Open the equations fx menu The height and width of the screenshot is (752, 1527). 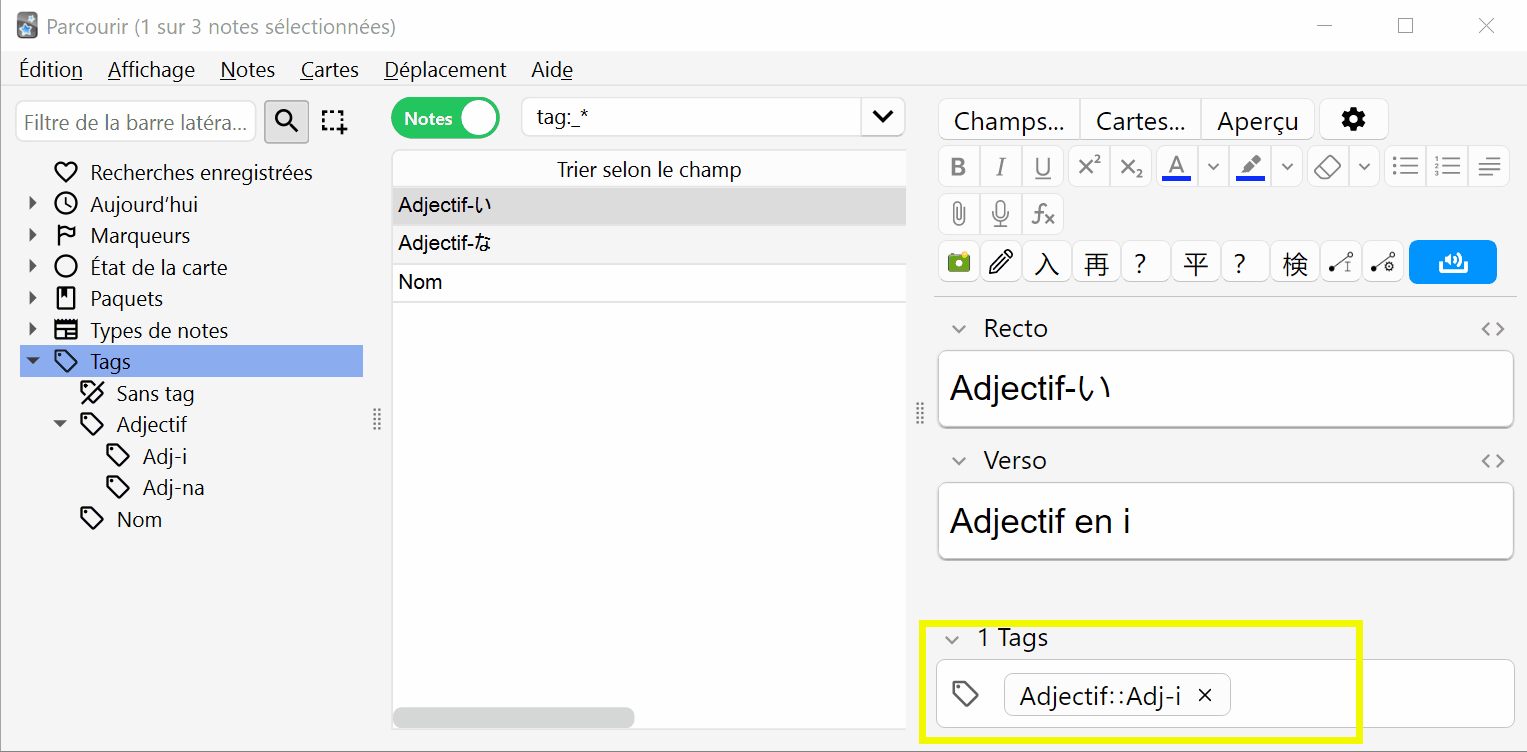coord(1043,214)
